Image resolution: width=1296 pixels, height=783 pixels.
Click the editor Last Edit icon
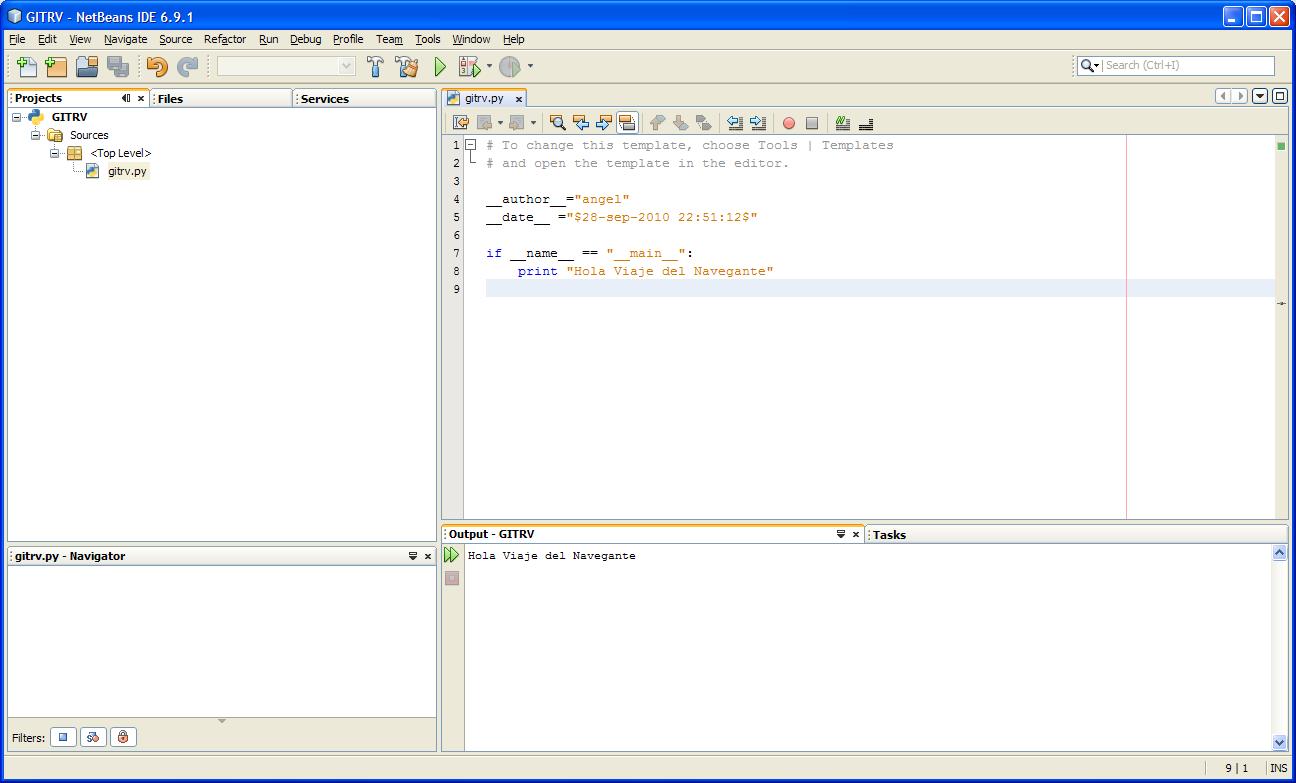tap(461, 123)
